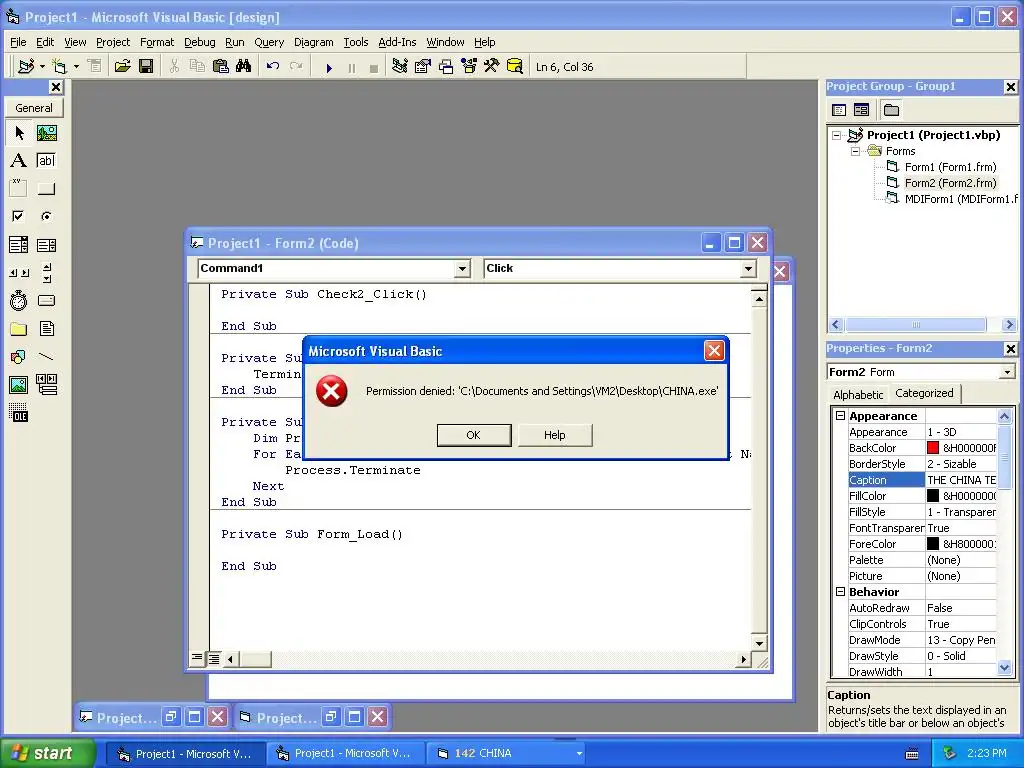This screenshot has height=768, width=1024.
Task: Click View Object icon in Project Explorer
Action: [861, 110]
